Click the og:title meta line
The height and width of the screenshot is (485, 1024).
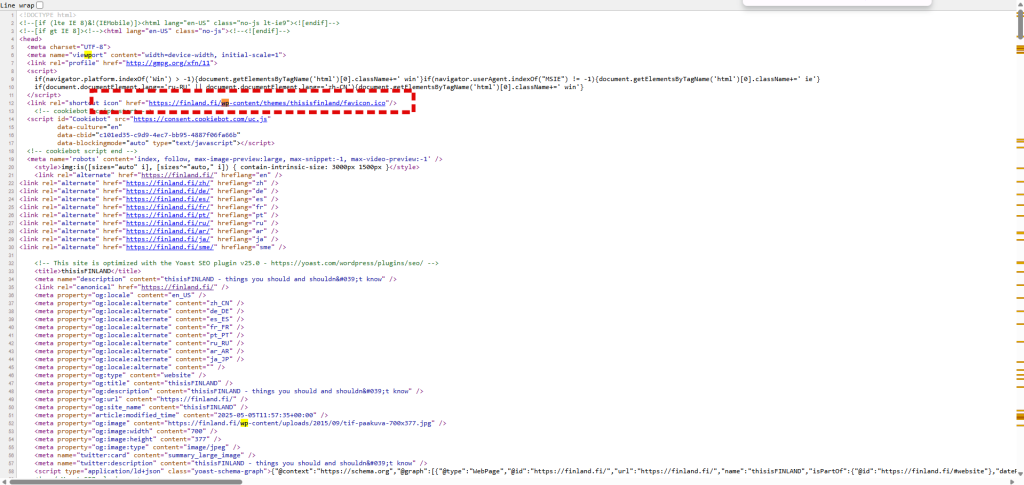(x=134, y=383)
